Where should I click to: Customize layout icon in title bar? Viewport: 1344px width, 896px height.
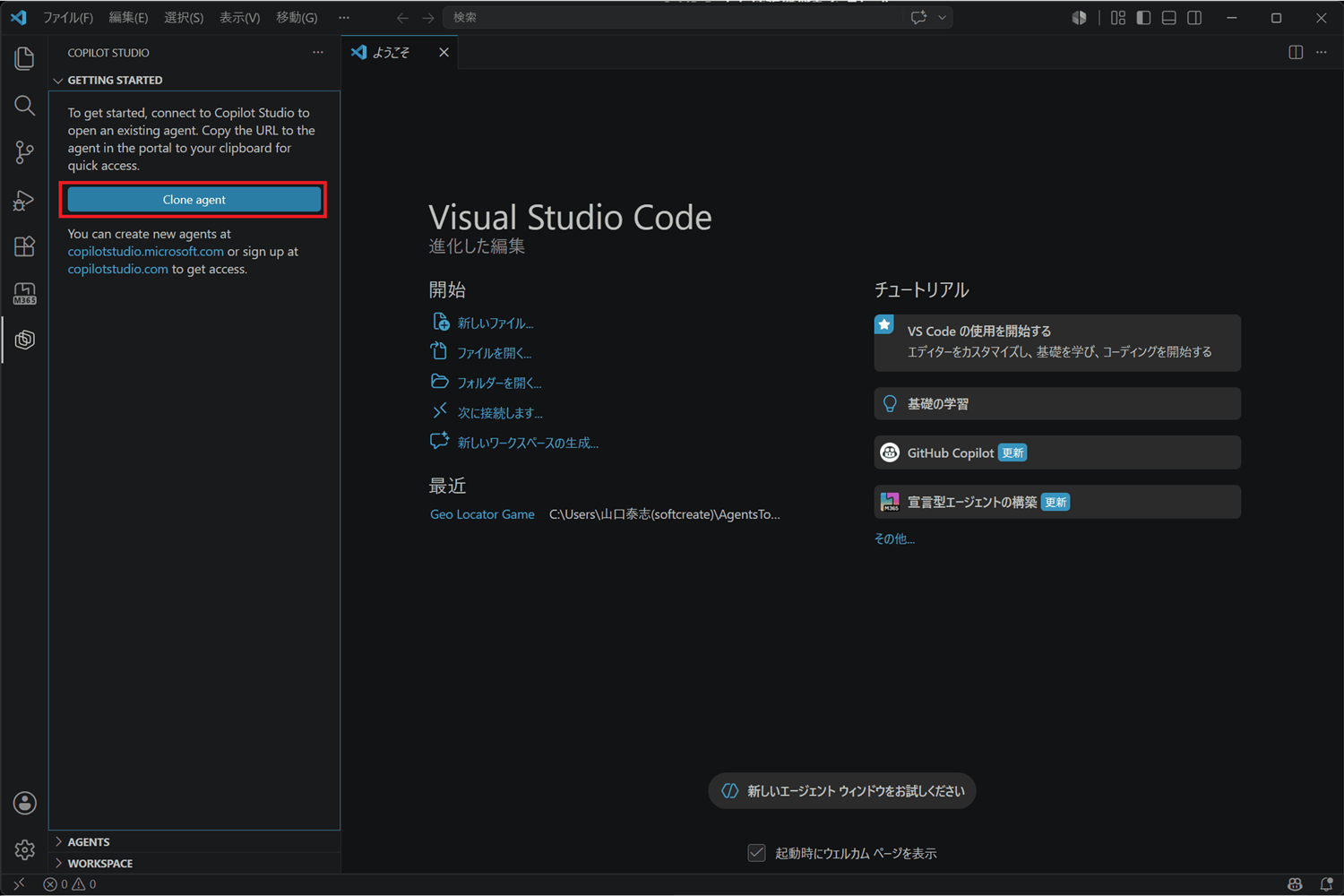pos(1118,18)
